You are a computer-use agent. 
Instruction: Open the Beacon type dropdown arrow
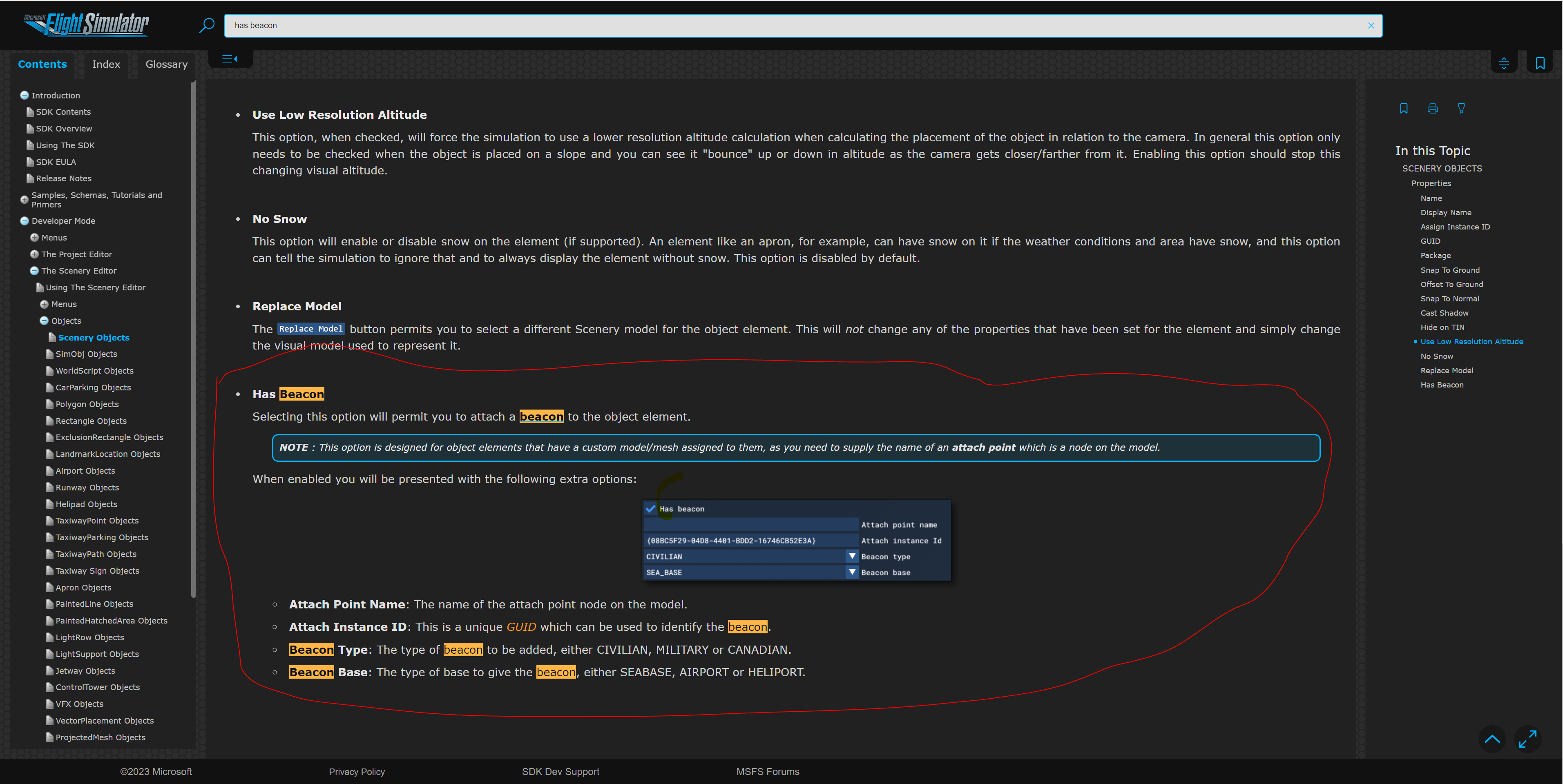(x=852, y=556)
